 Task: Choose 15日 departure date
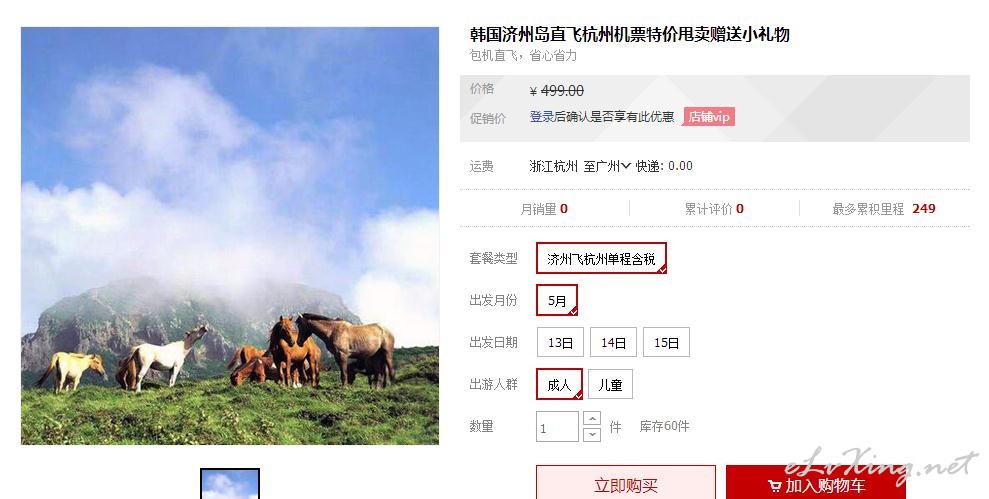coord(666,343)
